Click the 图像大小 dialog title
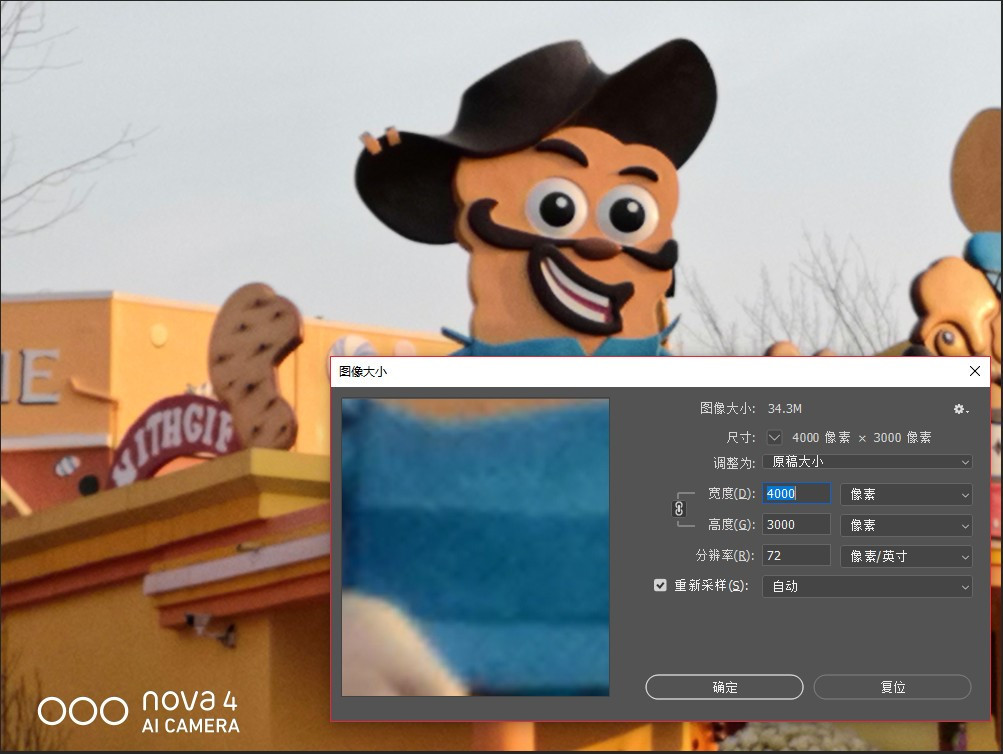1003x754 pixels. pos(363,372)
